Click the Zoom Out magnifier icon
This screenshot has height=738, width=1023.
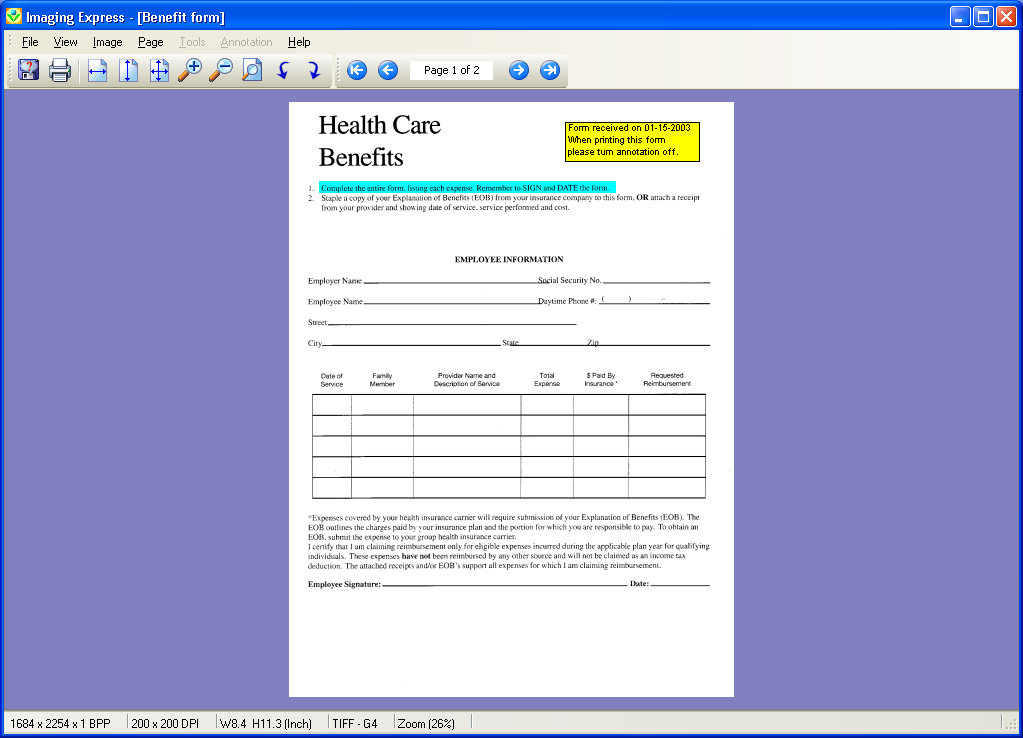[221, 70]
